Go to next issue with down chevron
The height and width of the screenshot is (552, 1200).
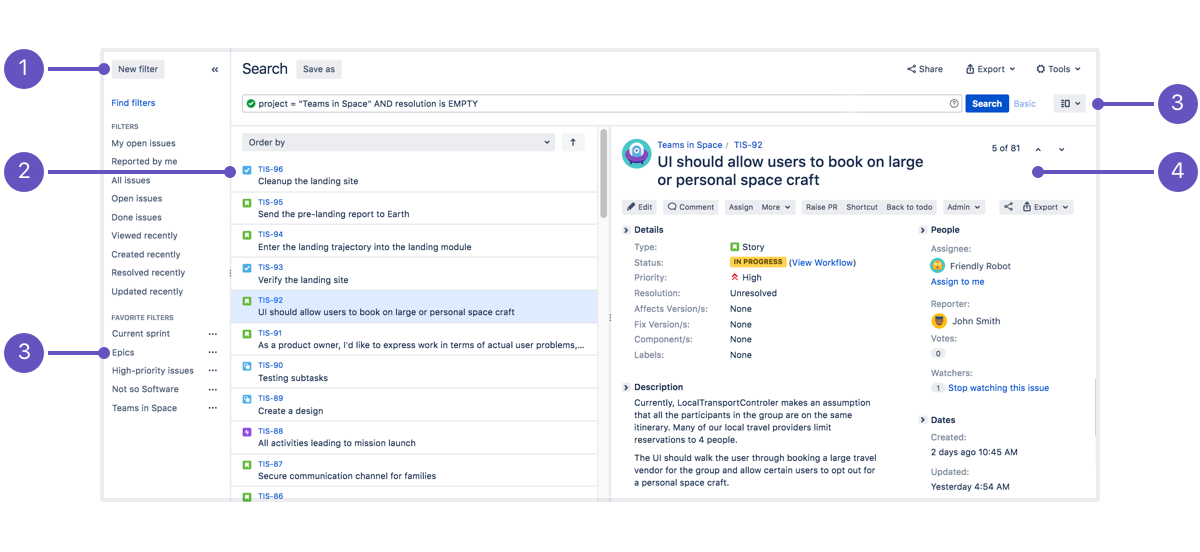pos(1061,149)
